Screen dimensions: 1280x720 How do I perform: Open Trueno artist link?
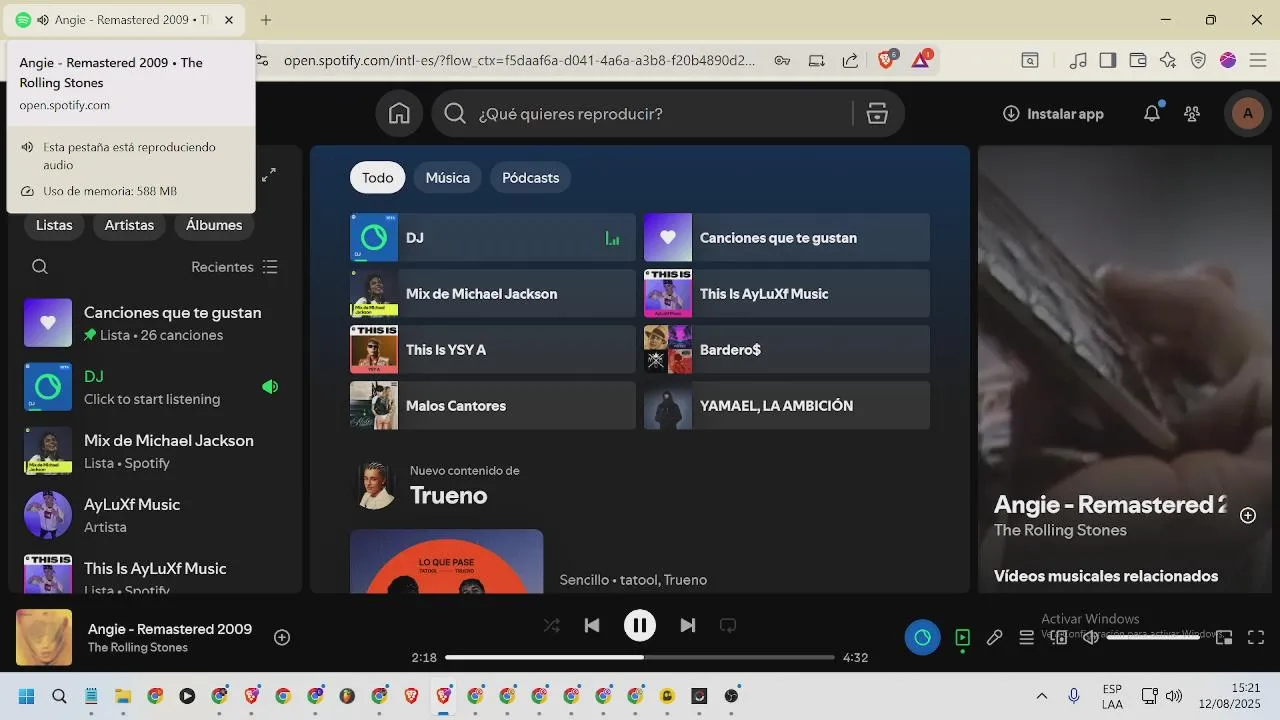click(449, 496)
